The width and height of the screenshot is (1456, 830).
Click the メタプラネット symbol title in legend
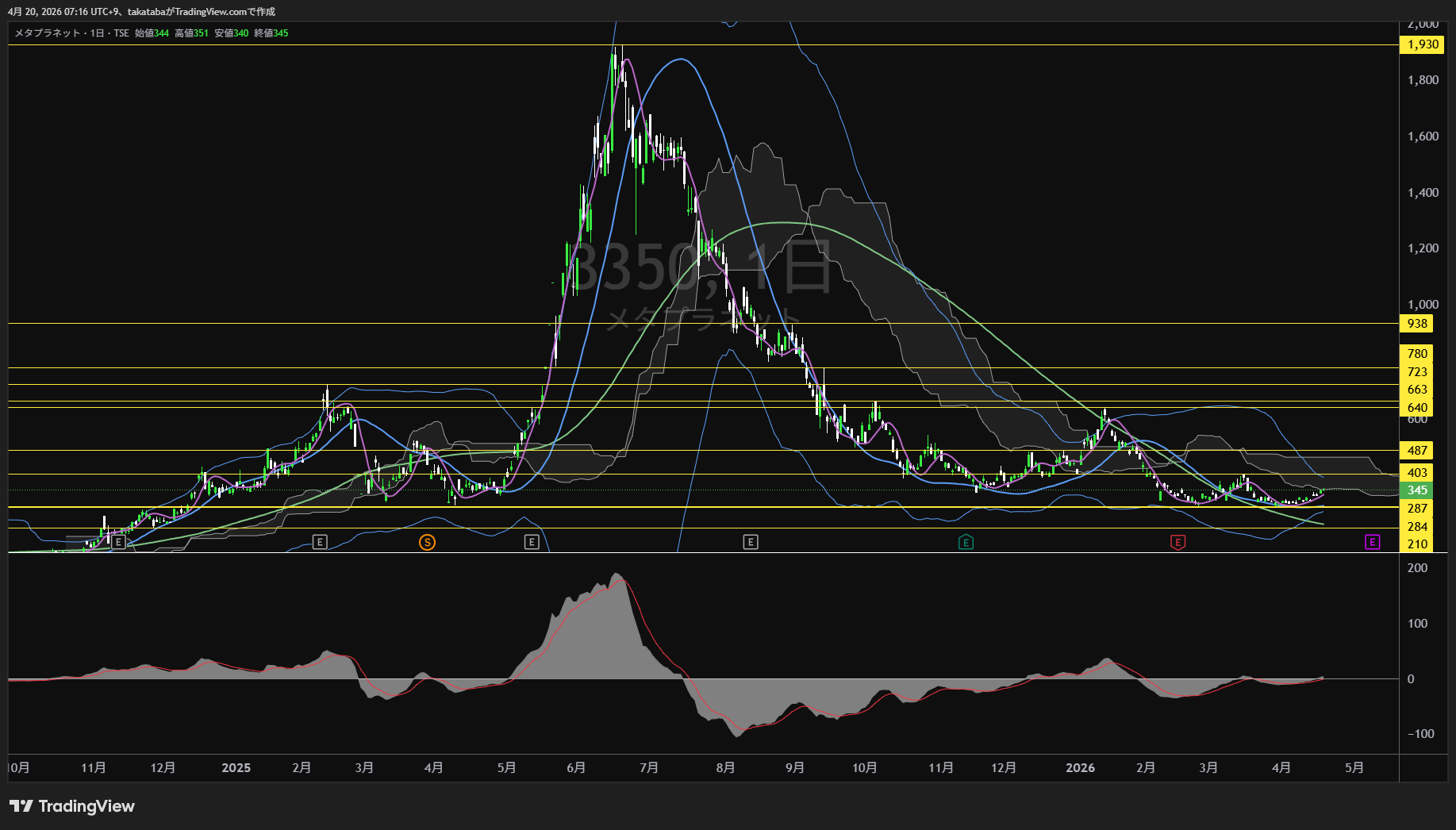48,33
